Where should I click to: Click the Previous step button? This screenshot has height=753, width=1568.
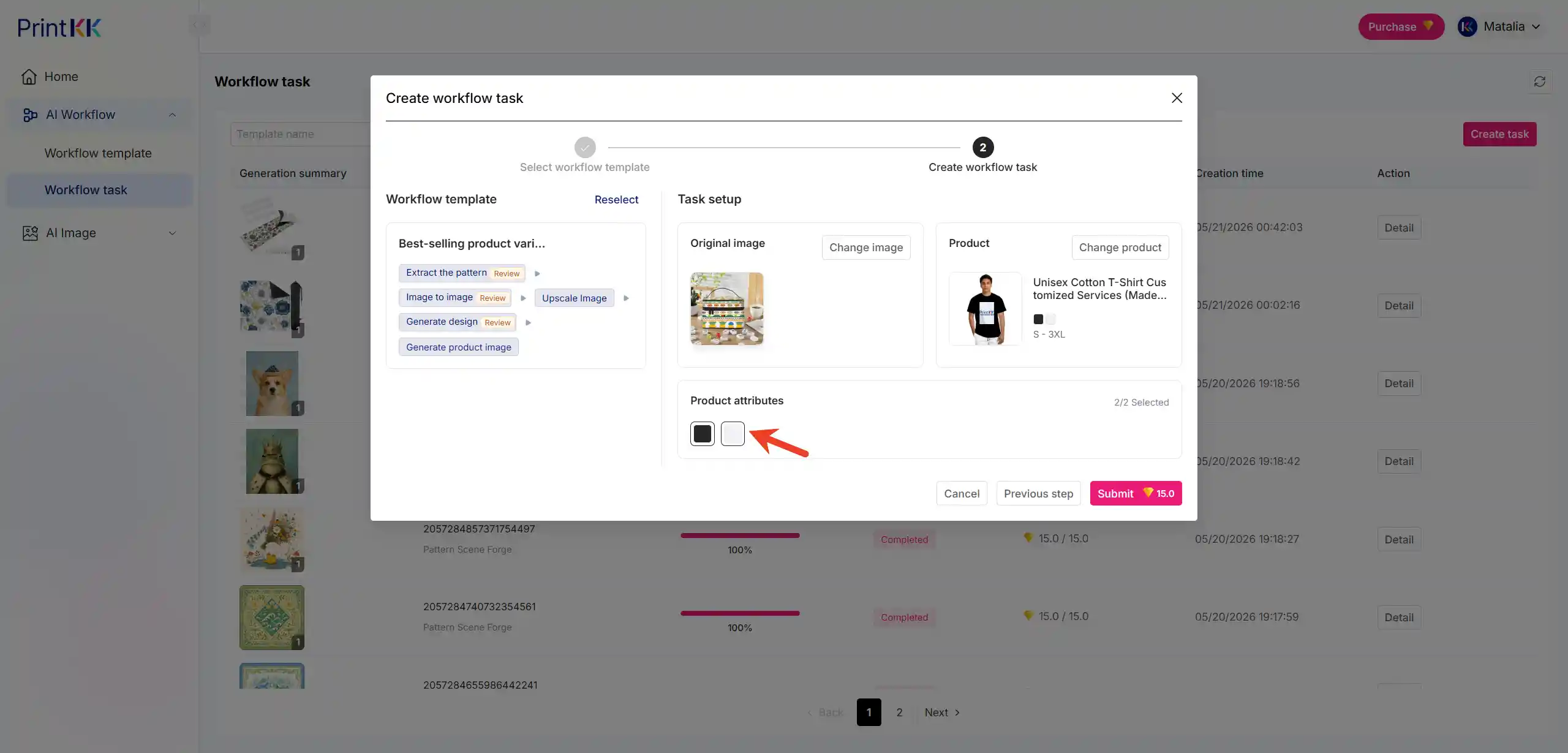(x=1038, y=493)
